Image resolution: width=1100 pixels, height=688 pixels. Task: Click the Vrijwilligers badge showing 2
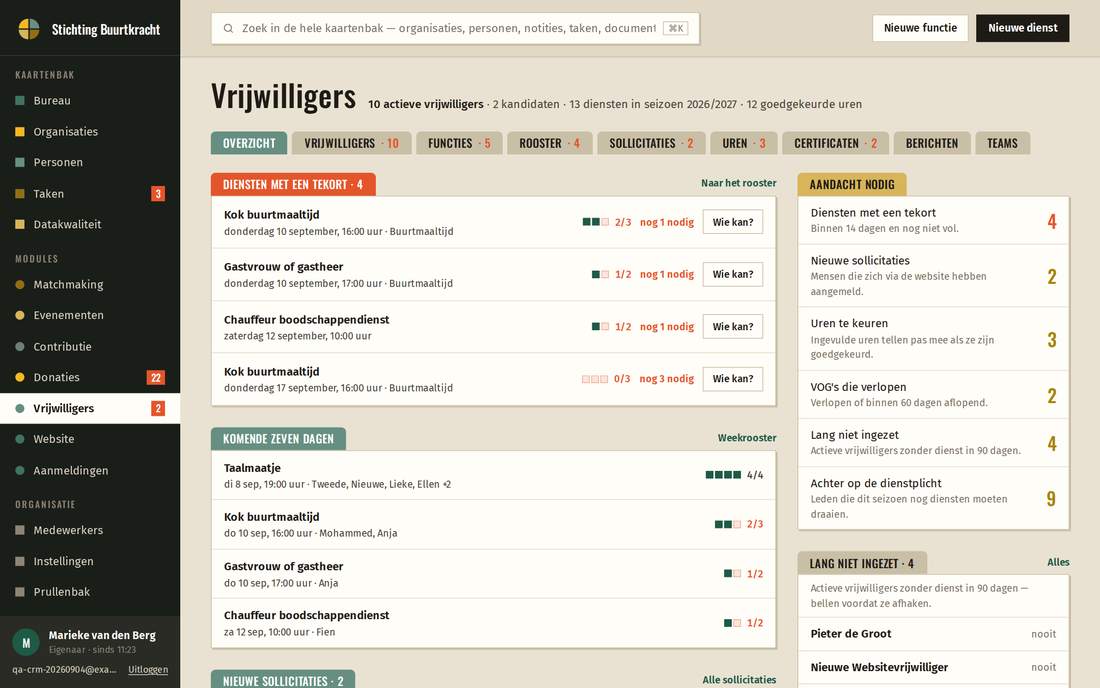click(158, 408)
